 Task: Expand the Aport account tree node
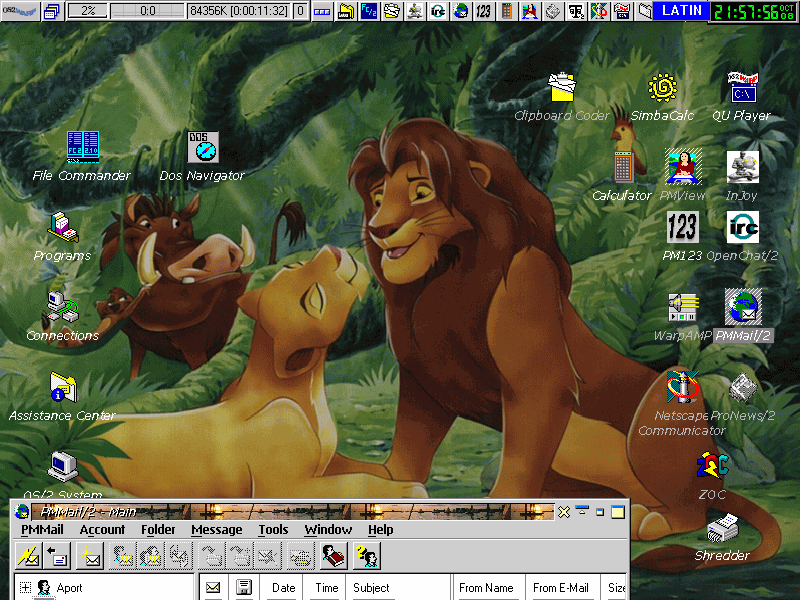click(x=25, y=587)
